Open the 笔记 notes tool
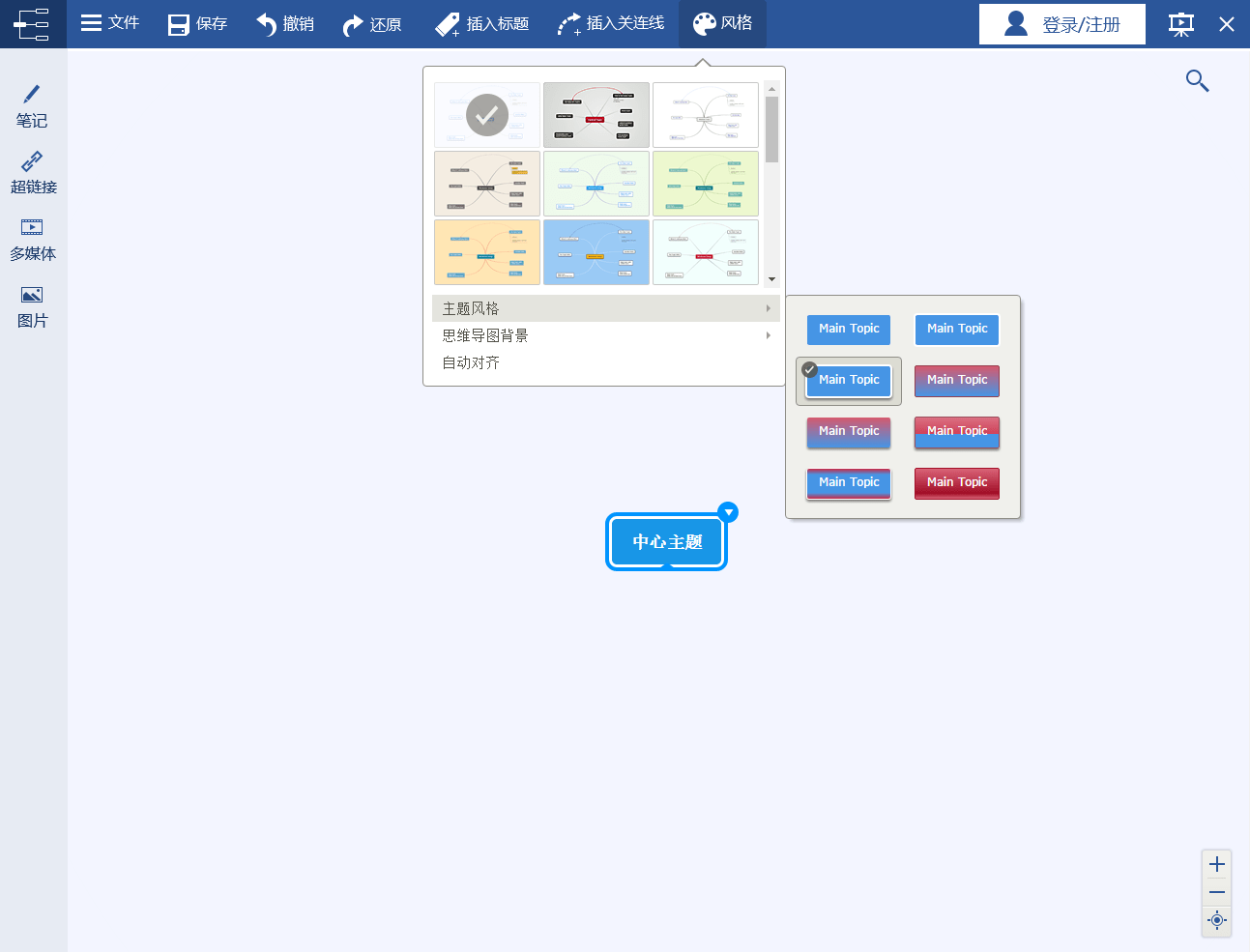This screenshot has width=1250, height=952. click(x=32, y=106)
